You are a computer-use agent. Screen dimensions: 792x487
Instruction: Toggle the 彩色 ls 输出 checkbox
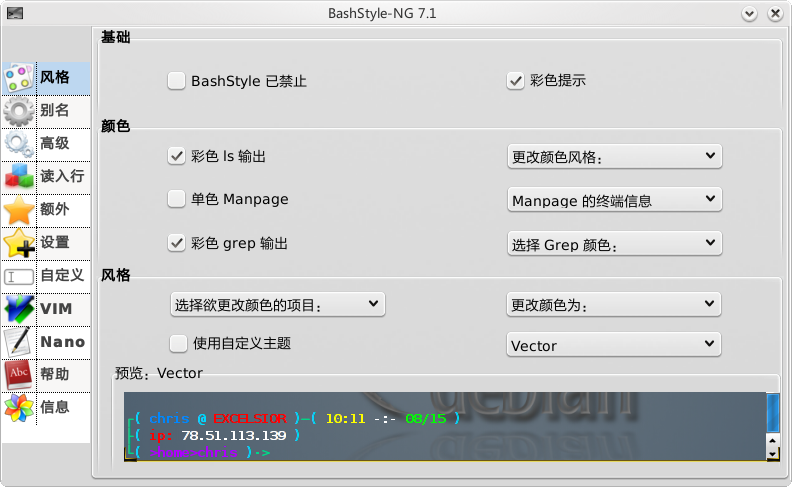coord(176,156)
